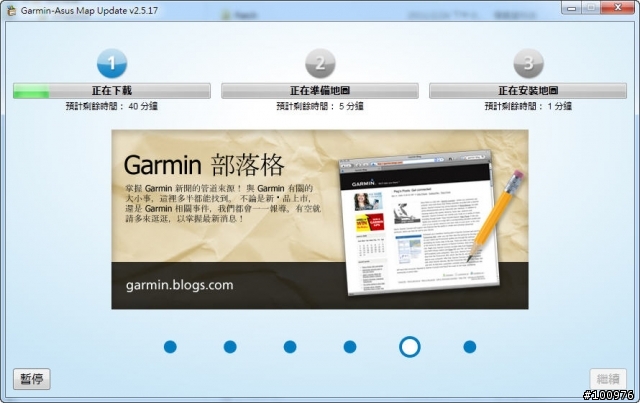Click the pencil icon in banner

495,216
